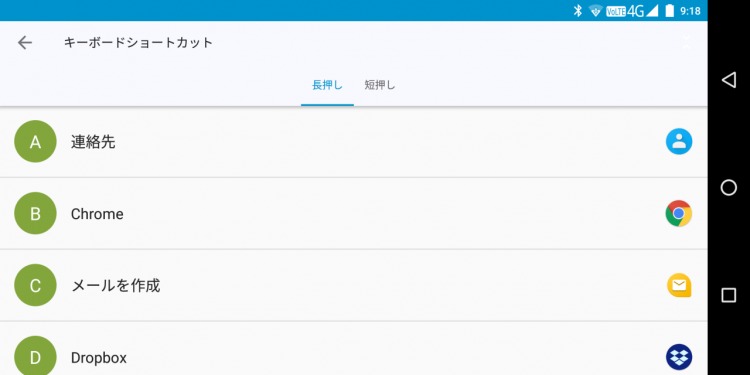Select the green C key circle
The image size is (750, 375).
click(x=35, y=286)
